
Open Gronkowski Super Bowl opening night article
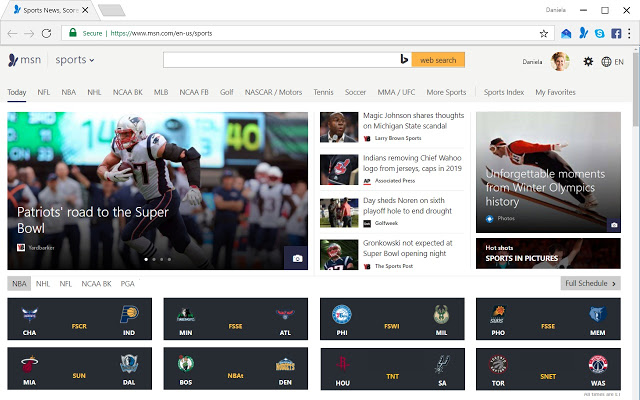click(408, 248)
